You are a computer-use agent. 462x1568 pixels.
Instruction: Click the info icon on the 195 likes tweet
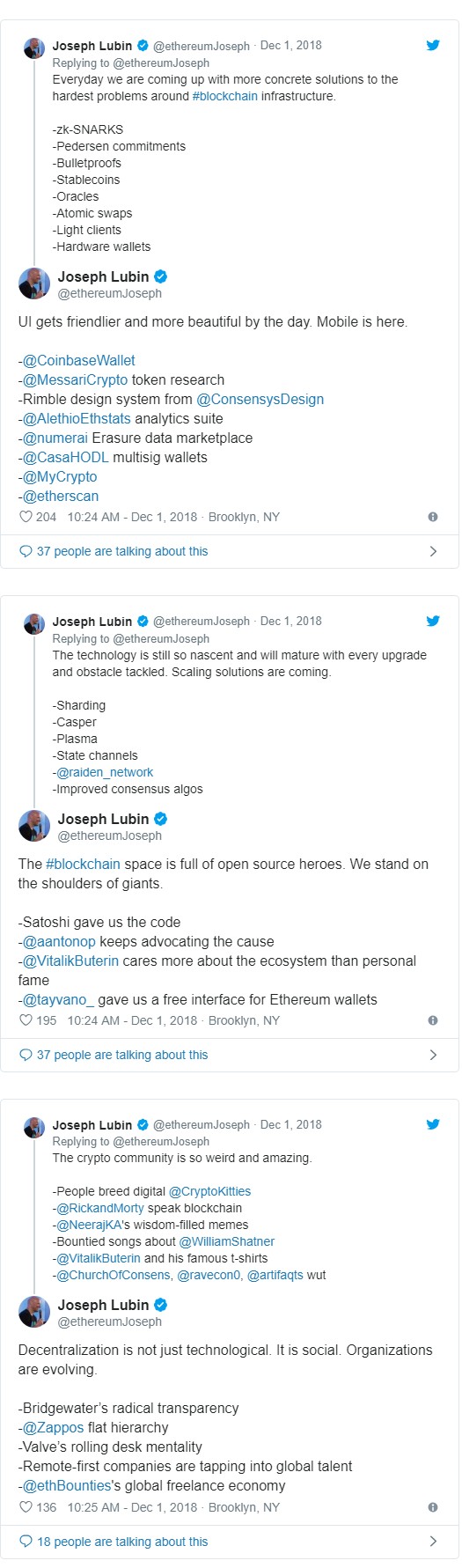[432, 1020]
